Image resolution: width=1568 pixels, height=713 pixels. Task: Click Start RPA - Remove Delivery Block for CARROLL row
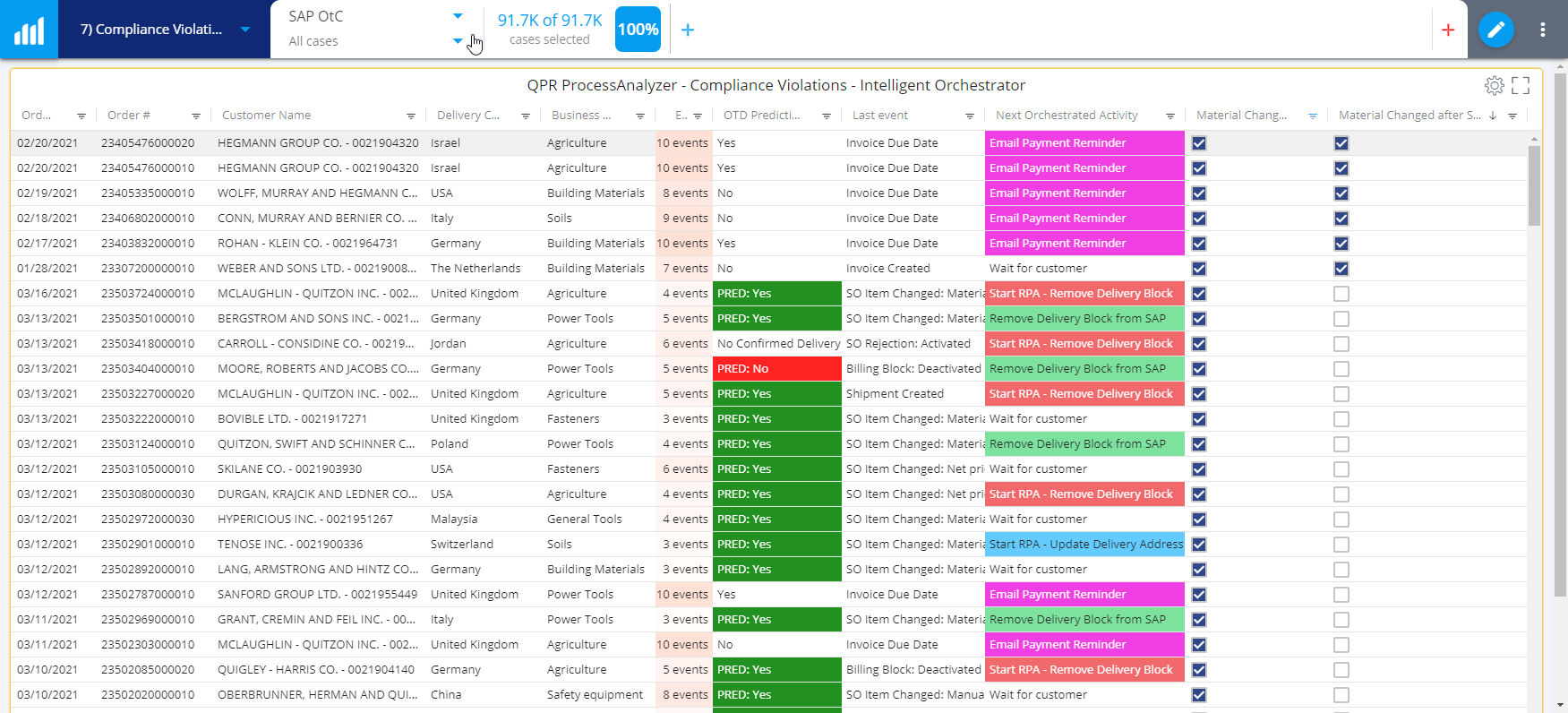pyautogui.click(x=1084, y=344)
